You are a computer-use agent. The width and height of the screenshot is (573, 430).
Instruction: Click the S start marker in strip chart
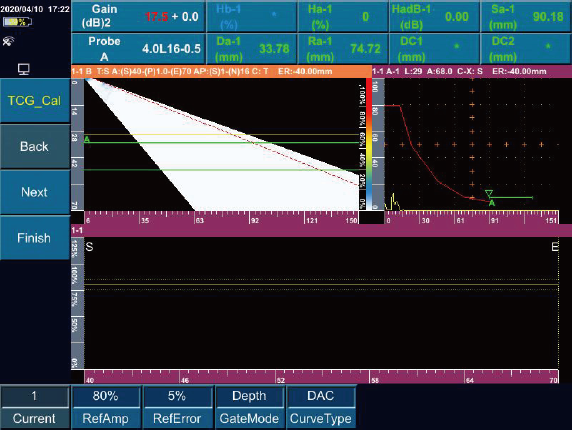click(89, 247)
